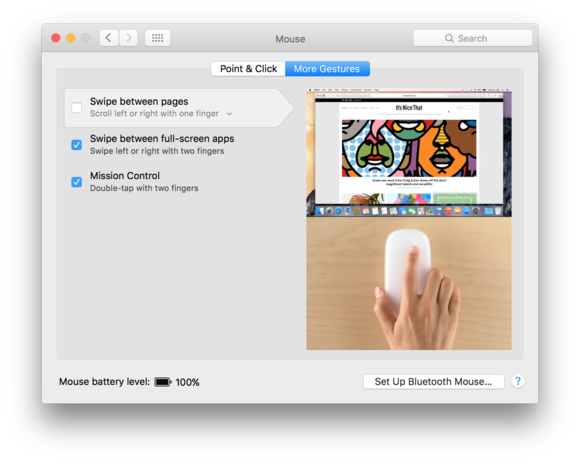580x463 pixels.
Task: Click the gesture preview video
Action: (x=409, y=219)
